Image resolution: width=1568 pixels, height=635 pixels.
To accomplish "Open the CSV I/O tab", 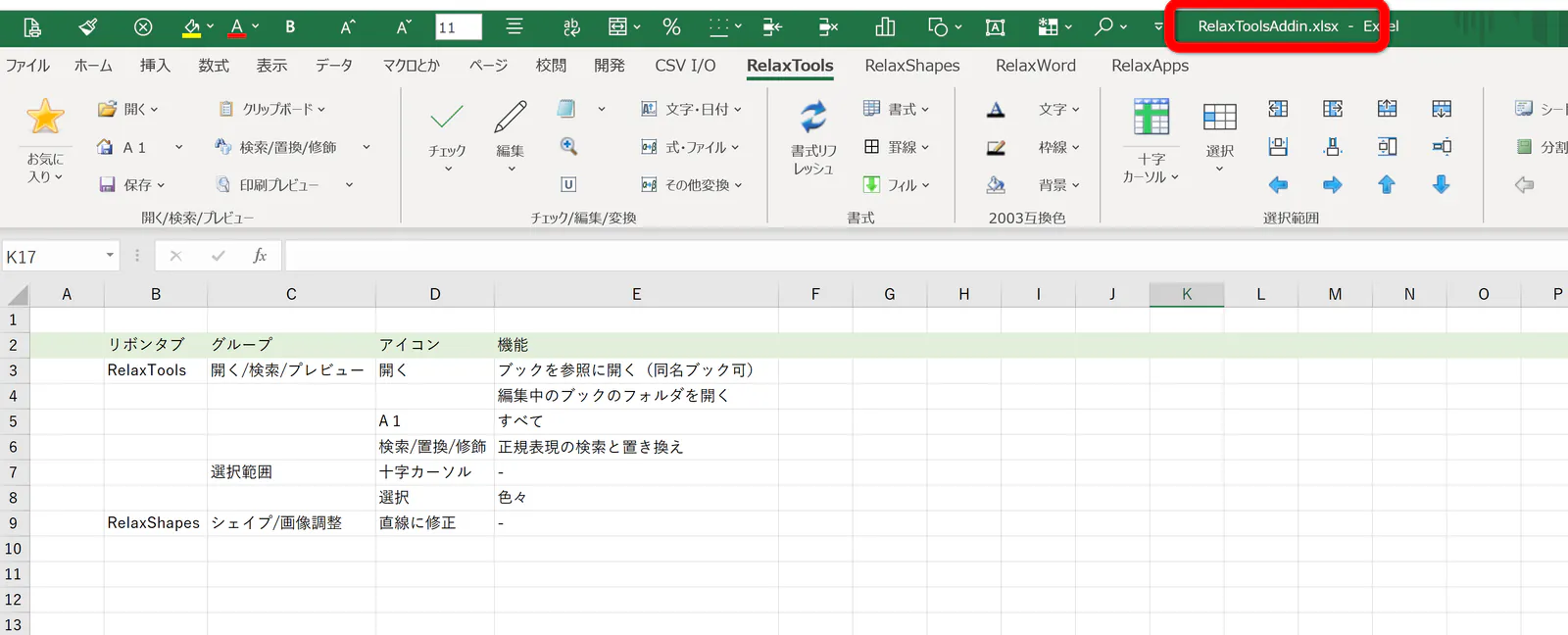I will click(x=685, y=66).
